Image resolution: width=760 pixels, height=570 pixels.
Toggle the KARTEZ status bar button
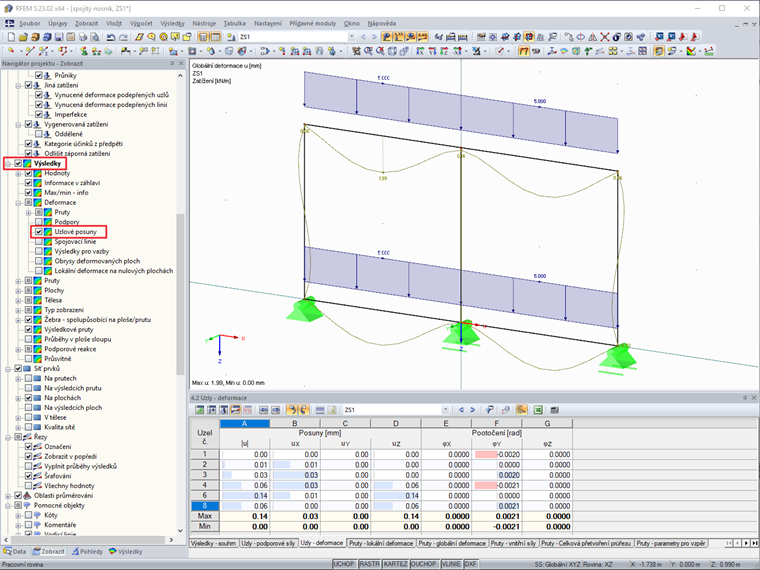pos(395,564)
